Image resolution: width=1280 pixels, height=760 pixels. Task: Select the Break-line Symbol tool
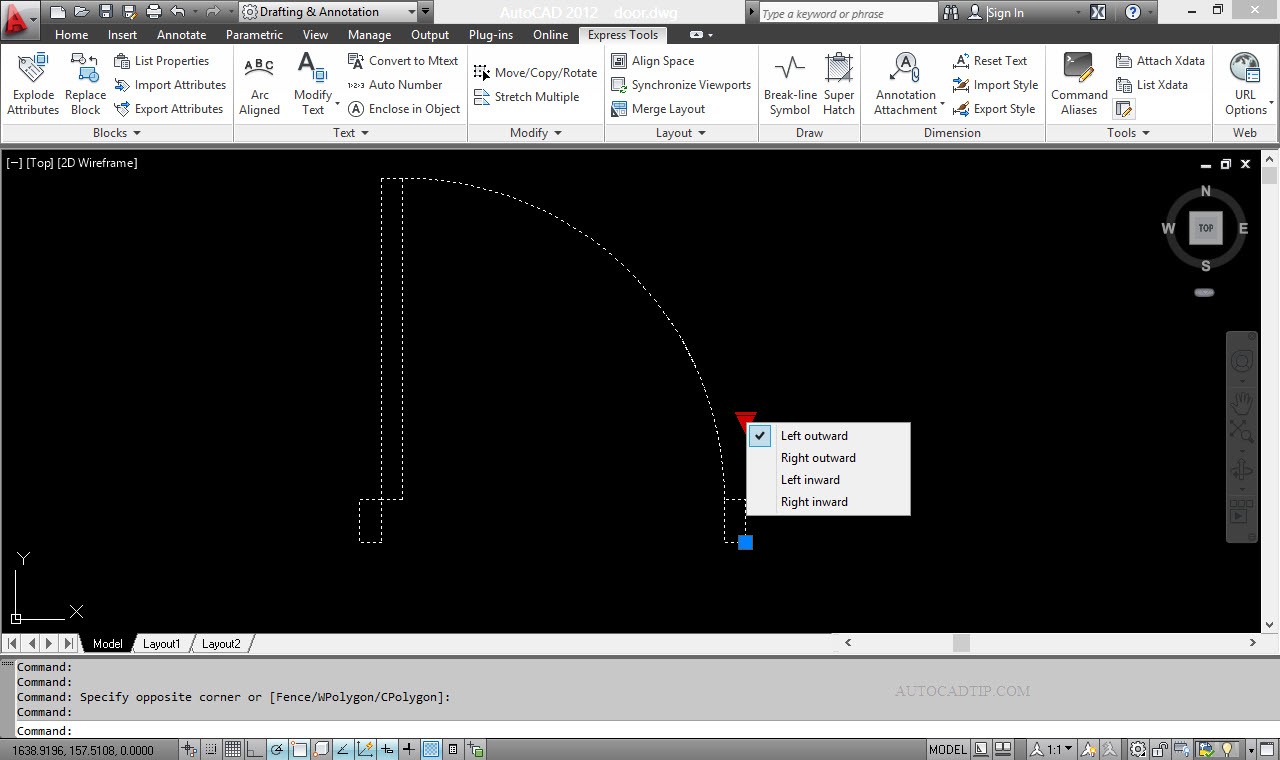point(790,84)
